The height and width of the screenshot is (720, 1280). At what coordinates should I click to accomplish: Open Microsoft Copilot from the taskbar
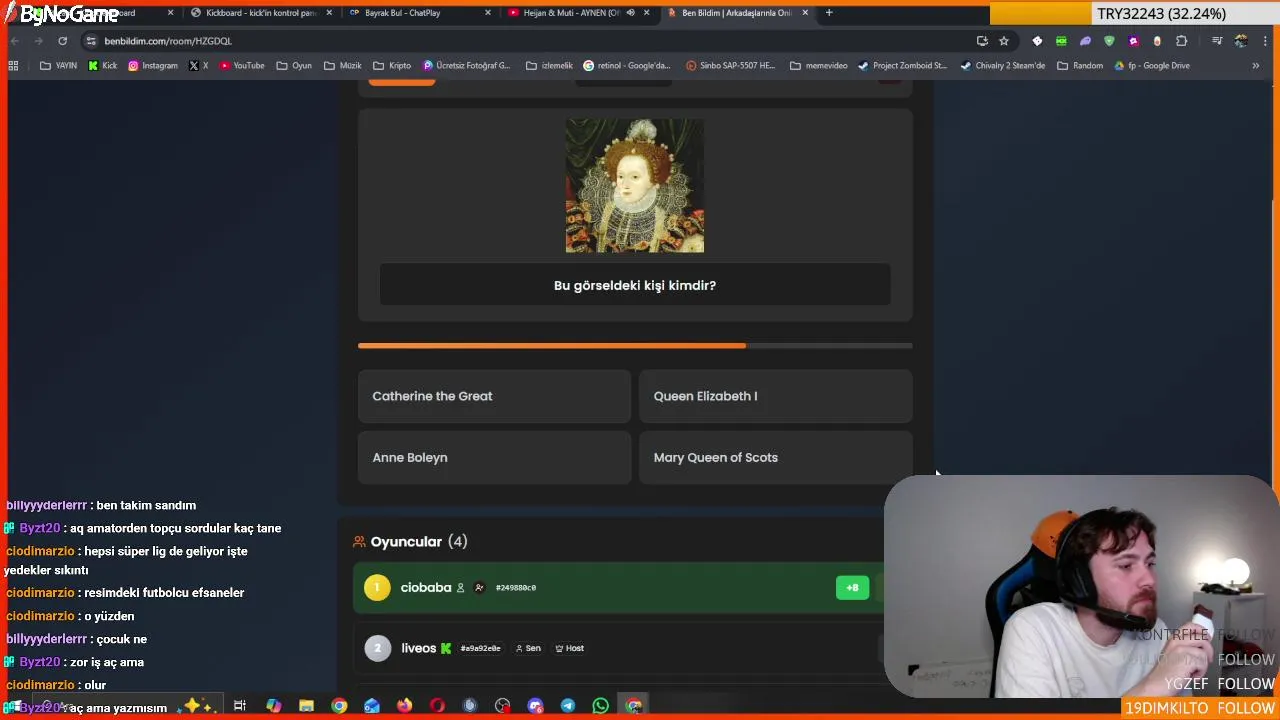273,706
